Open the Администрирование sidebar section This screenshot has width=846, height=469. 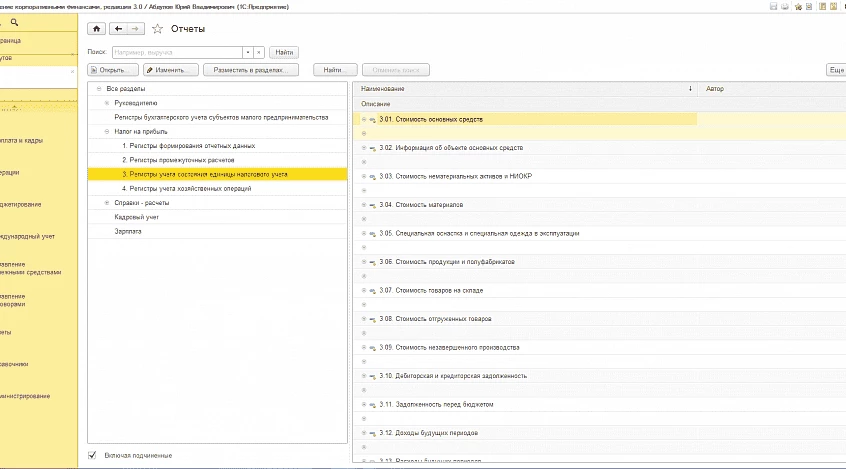click(25, 396)
